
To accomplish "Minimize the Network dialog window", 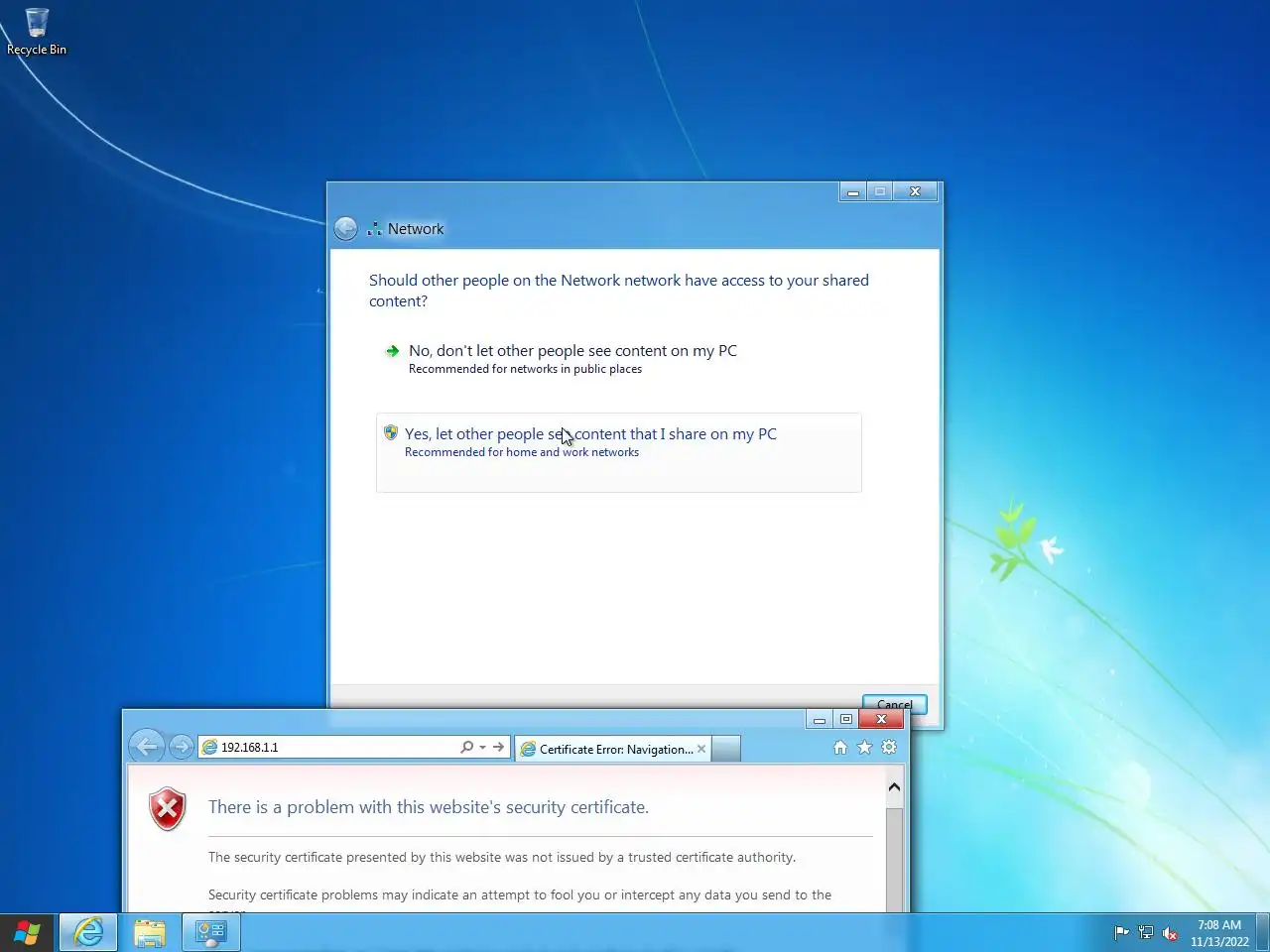I will [x=852, y=191].
